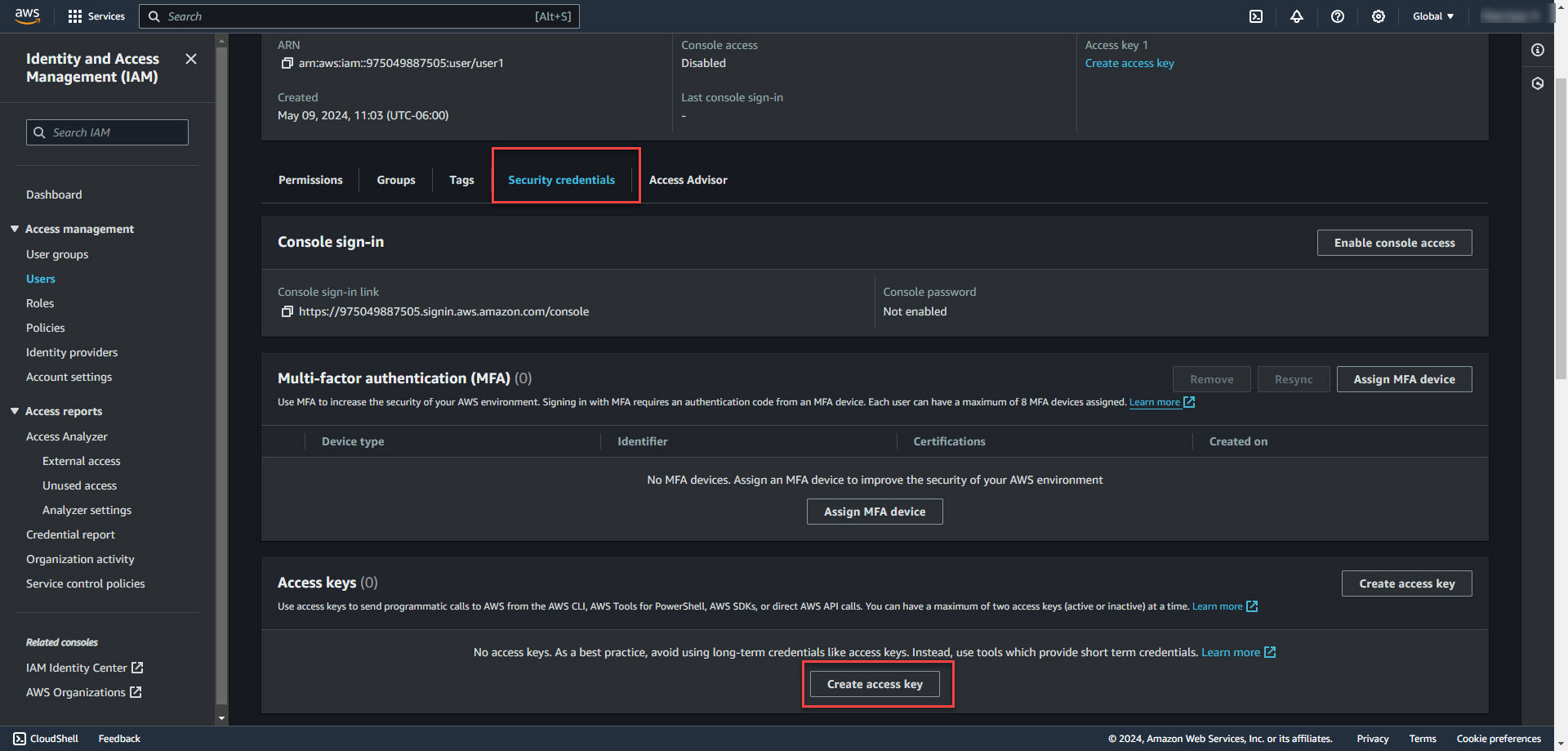Click the sidebar scrollbar down arrow
This screenshot has height=751, width=1568.
tap(221, 719)
